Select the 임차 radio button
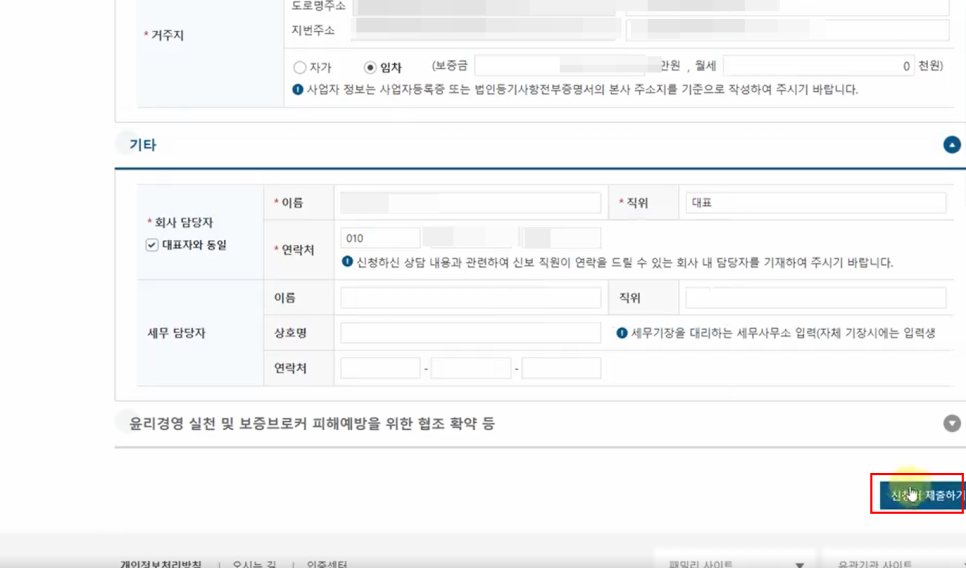Image resolution: width=966 pixels, height=568 pixels. (x=370, y=68)
